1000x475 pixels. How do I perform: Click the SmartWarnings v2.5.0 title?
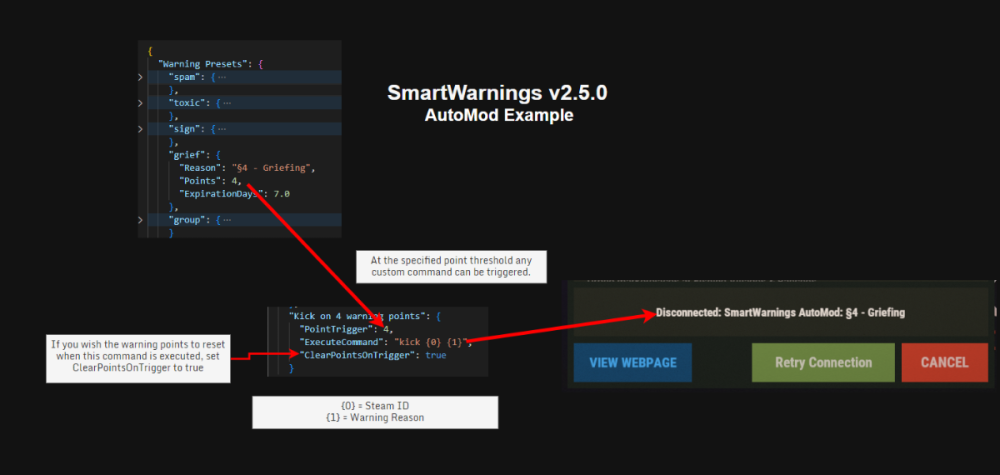tap(497, 93)
